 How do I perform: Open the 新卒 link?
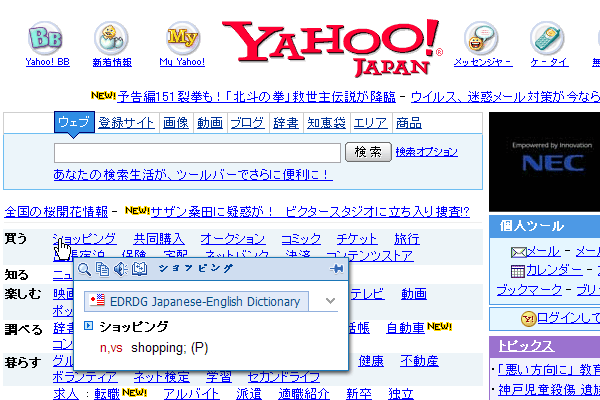(359, 394)
